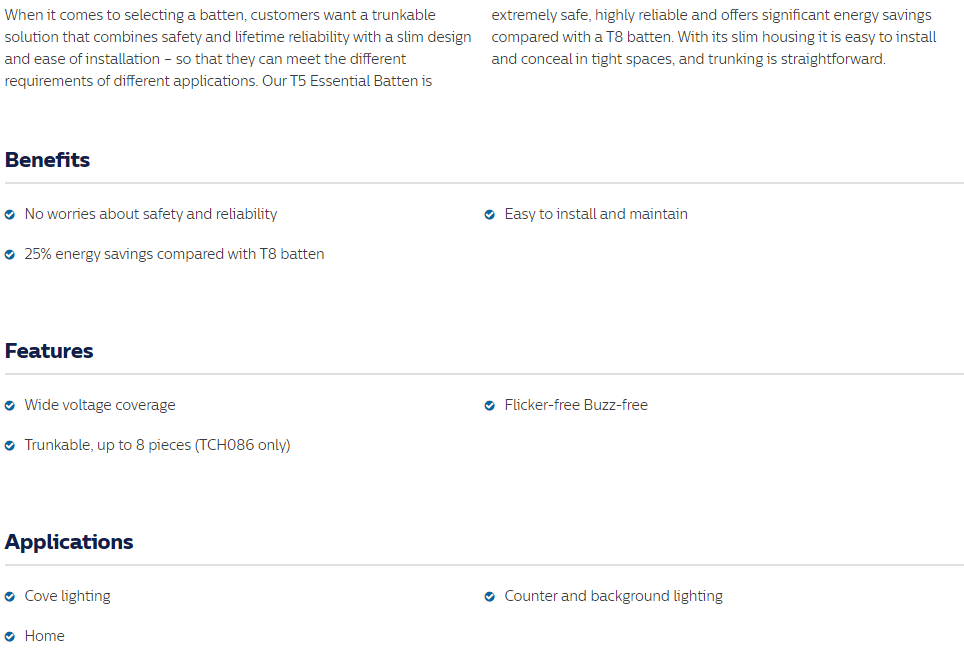Click the "Wide voltage coverage" feature text
964x648 pixels.
coord(100,405)
